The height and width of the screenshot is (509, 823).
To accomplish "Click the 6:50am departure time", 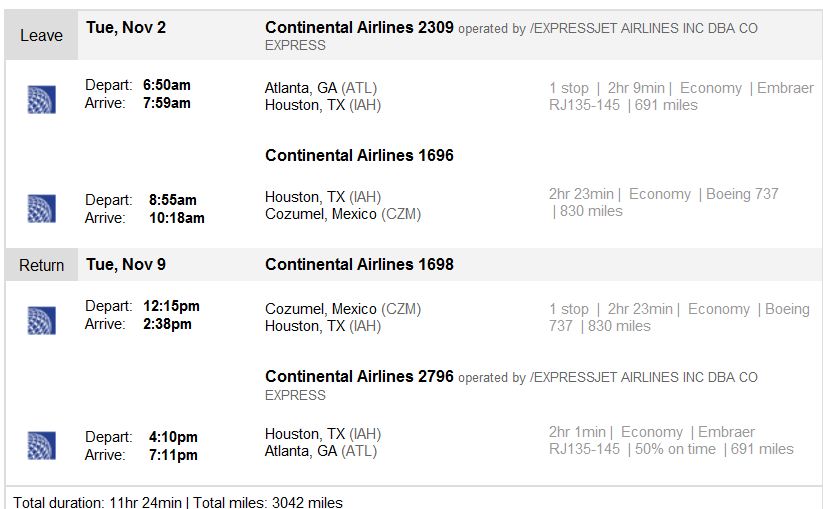I will click(167, 85).
